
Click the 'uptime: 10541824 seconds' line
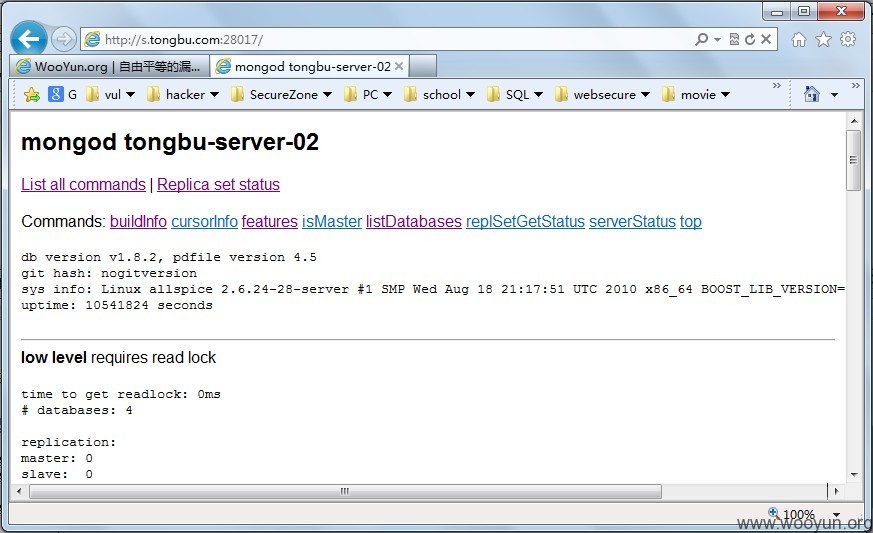117,305
